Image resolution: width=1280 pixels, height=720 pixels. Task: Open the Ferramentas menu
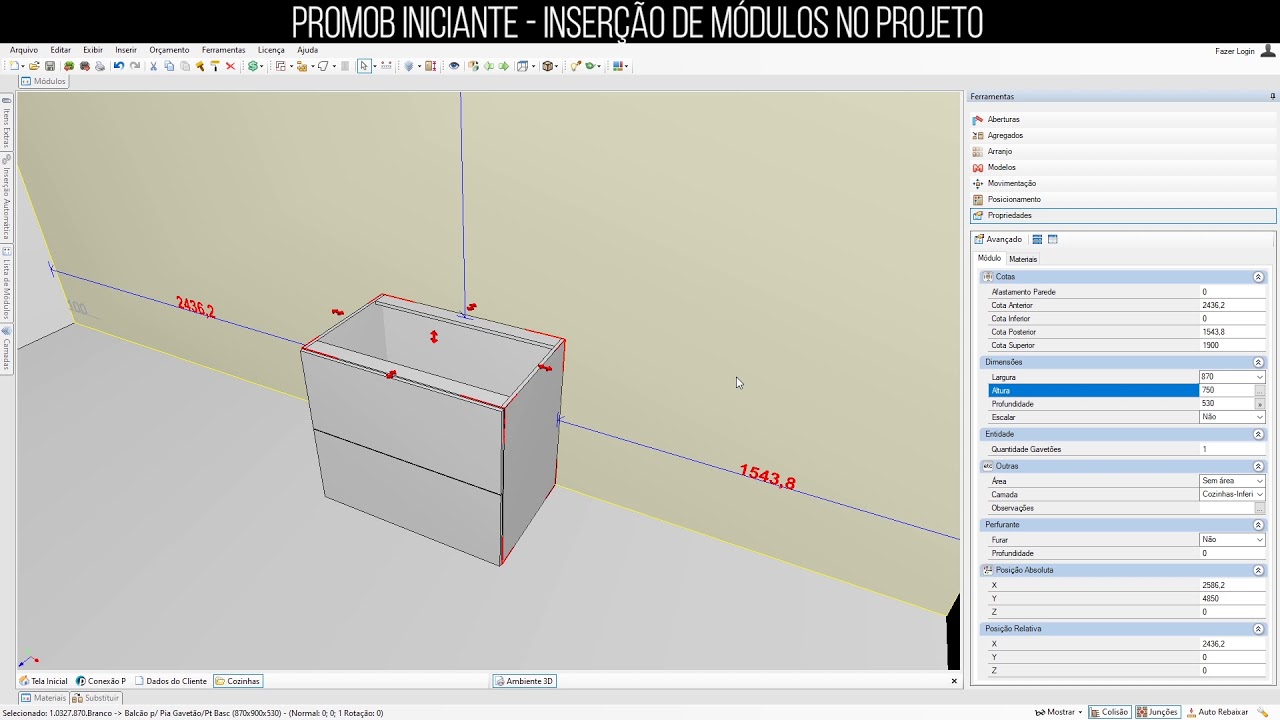tap(223, 50)
